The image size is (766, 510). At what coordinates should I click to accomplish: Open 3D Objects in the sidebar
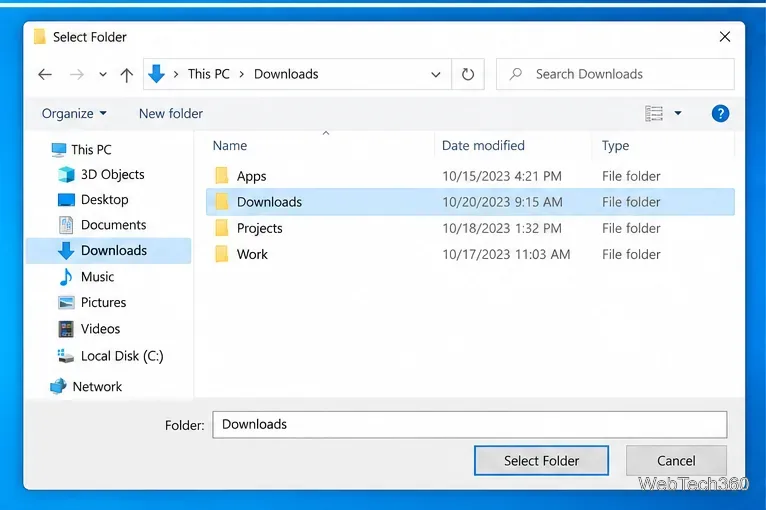113,174
